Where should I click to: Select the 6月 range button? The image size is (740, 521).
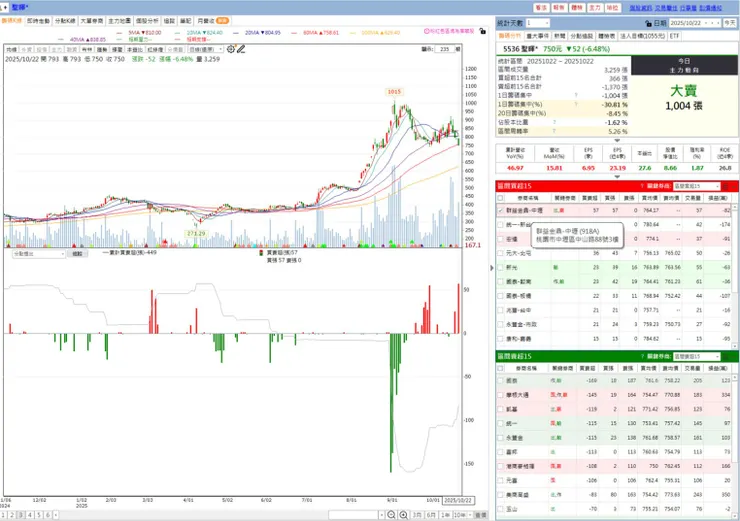point(431,515)
